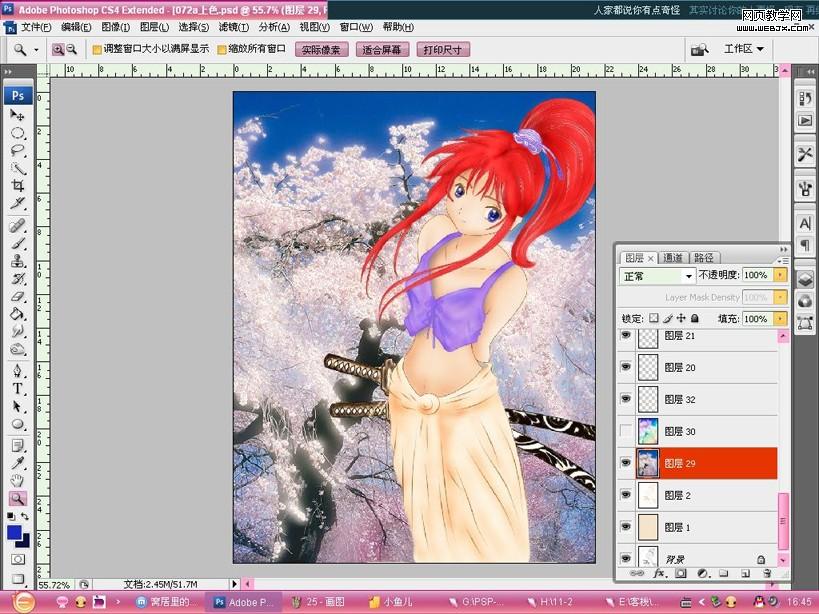Select the Sponge tool
This screenshot has height=614, width=819.
pyautogui.click(x=17, y=349)
